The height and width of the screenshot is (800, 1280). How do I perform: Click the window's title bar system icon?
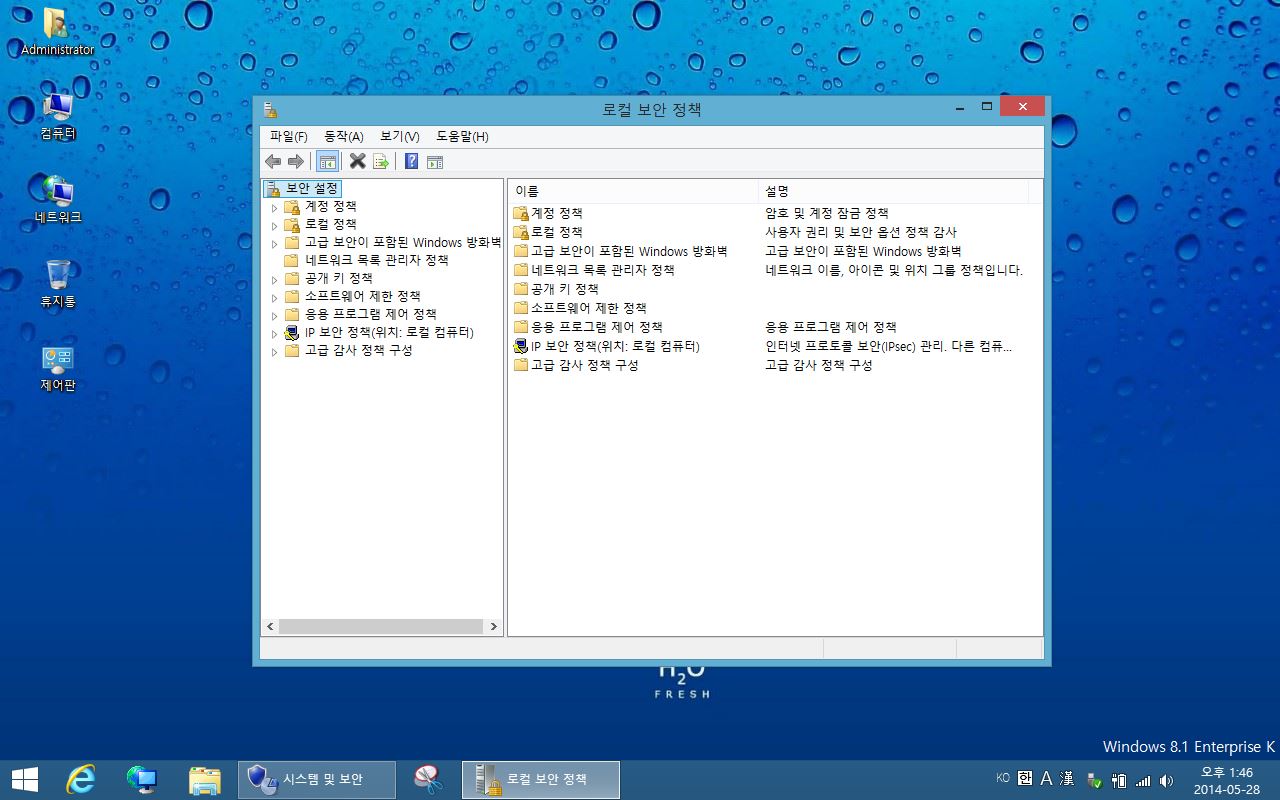point(270,109)
